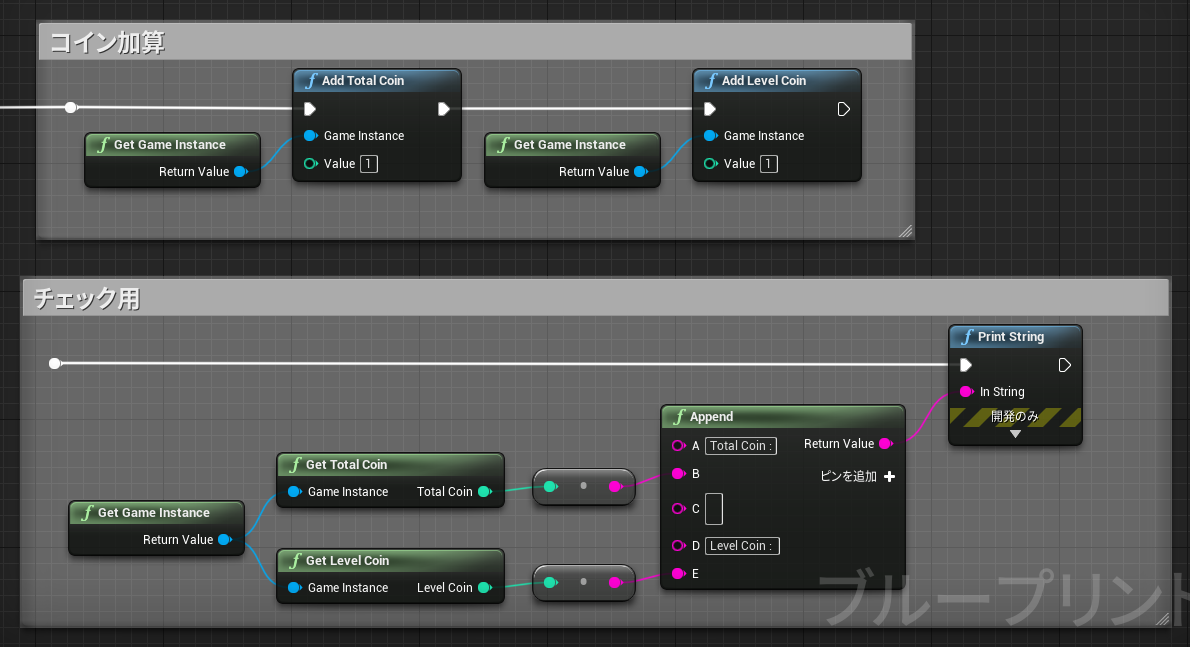Image resolution: width=1190 pixels, height=647 pixels.
Task: Edit the empty text field of pin C
Action: [x=713, y=509]
